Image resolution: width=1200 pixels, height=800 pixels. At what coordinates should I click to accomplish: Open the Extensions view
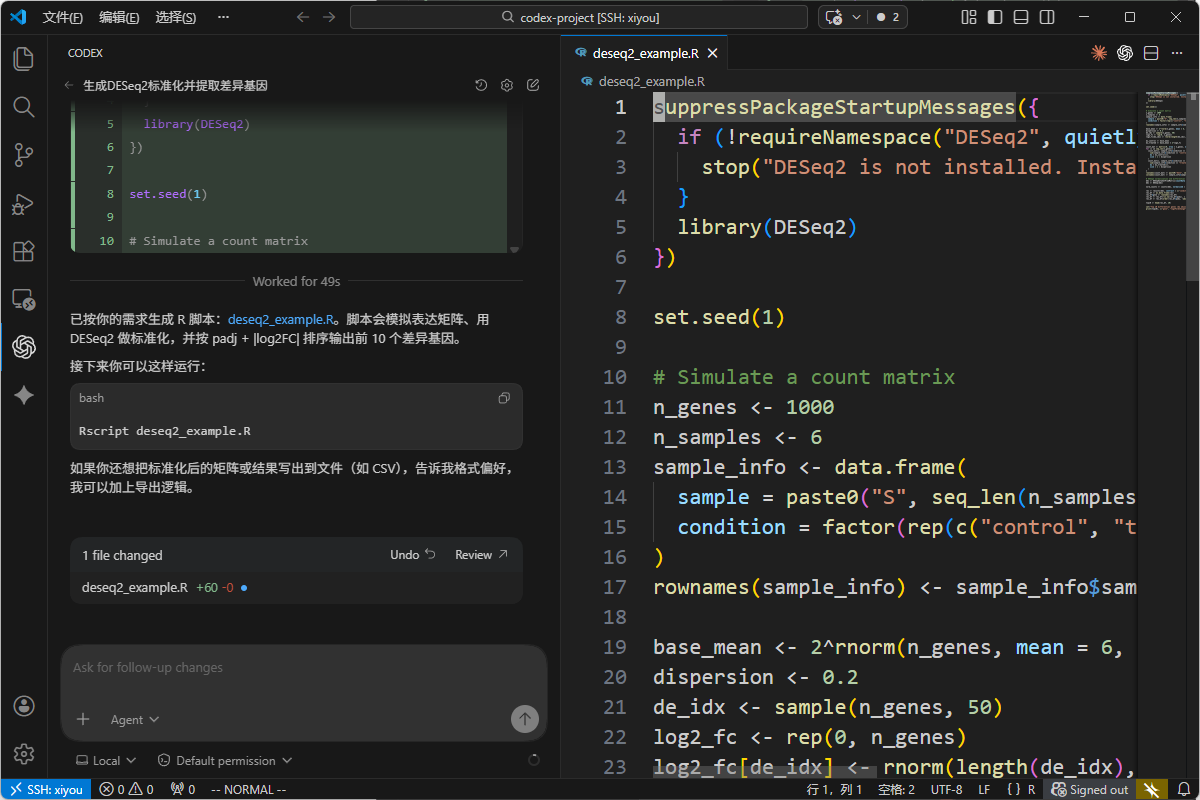24,251
